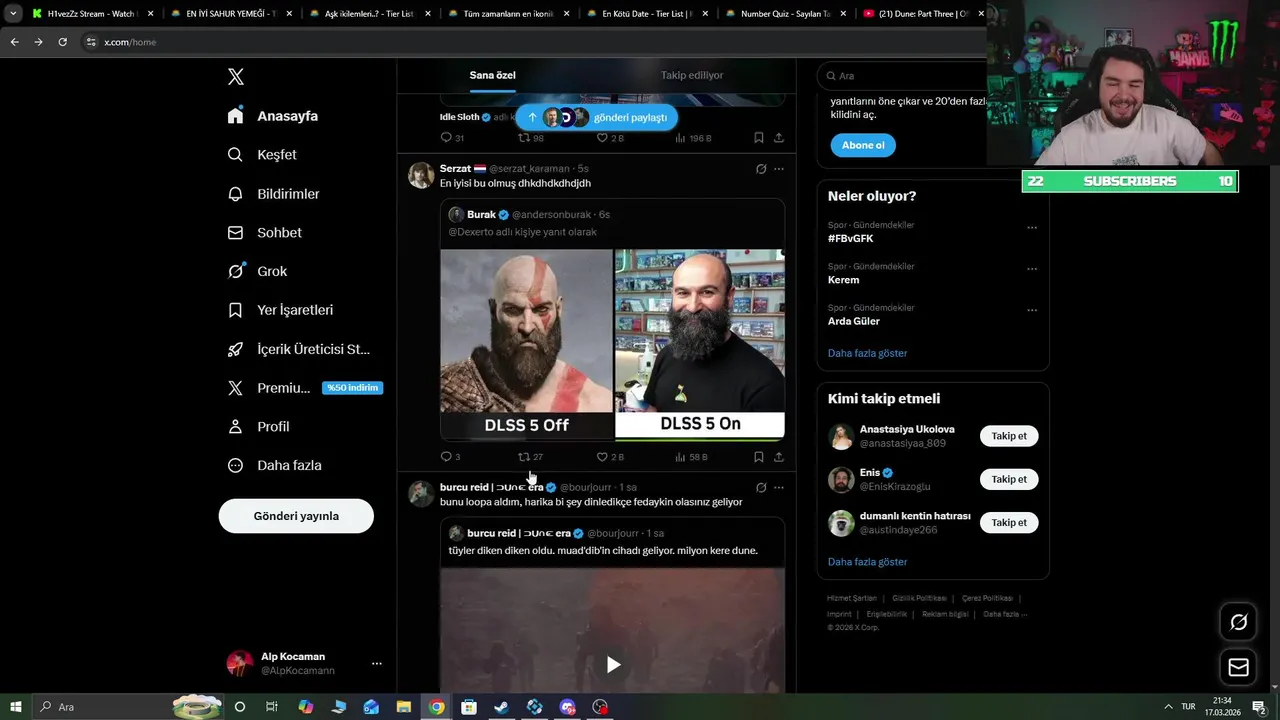Click the new posts 'gönderi paylaştı' pill

coord(597,117)
